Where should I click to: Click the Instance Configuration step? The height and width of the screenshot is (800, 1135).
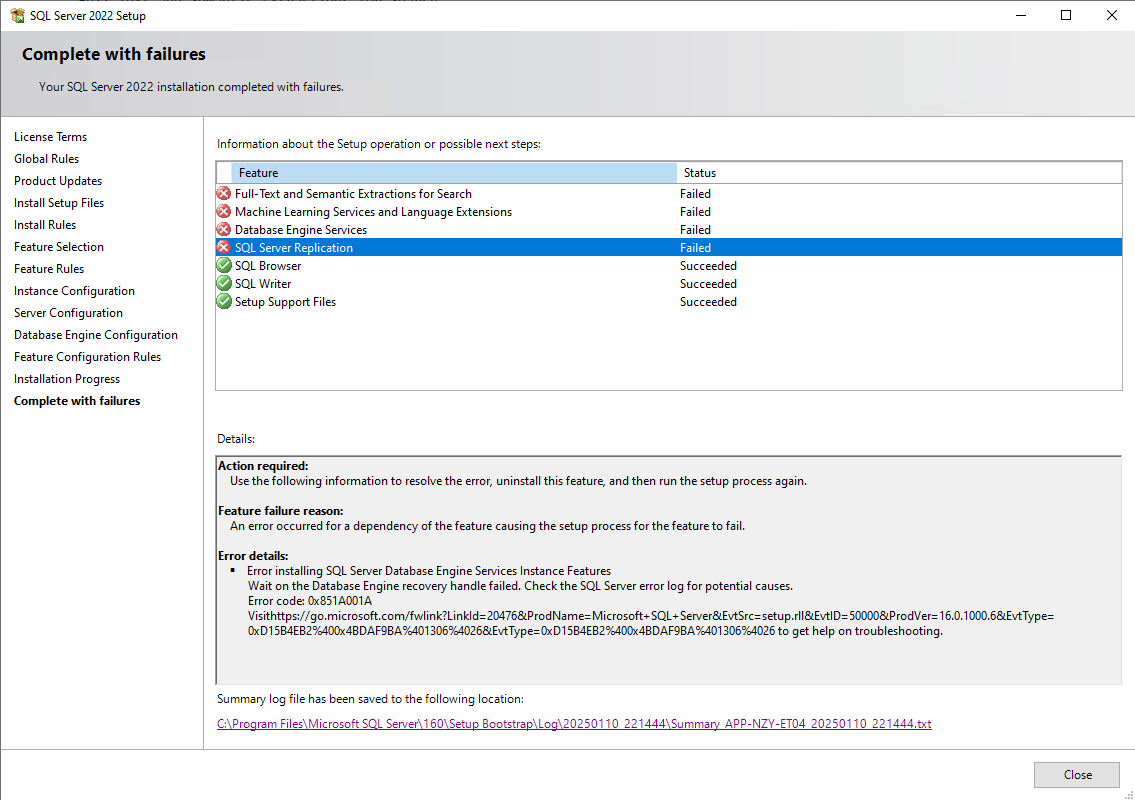pyautogui.click(x=74, y=291)
